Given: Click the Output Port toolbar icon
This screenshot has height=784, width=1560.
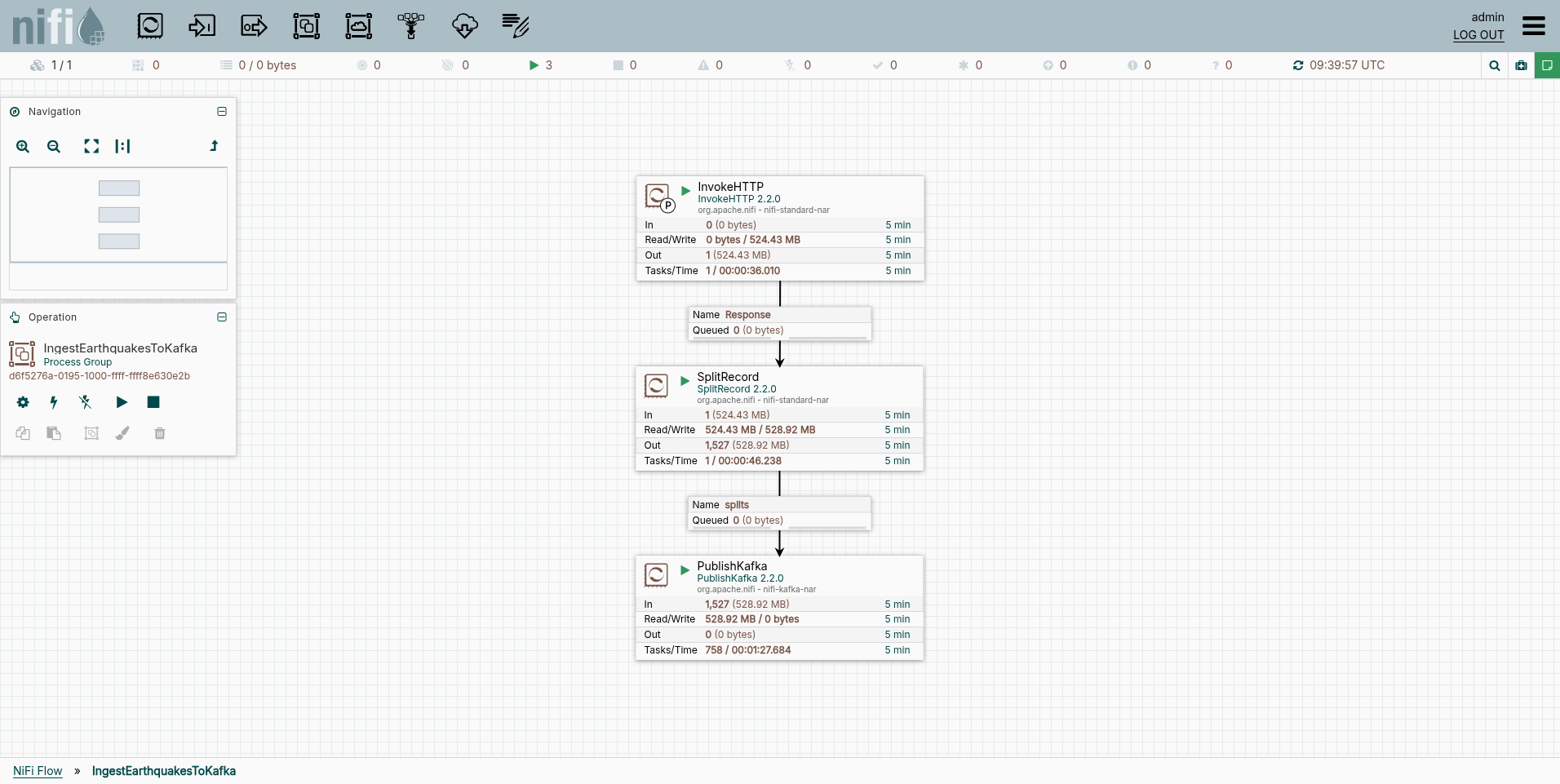Looking at the screenshot, I should click(254, 26).
